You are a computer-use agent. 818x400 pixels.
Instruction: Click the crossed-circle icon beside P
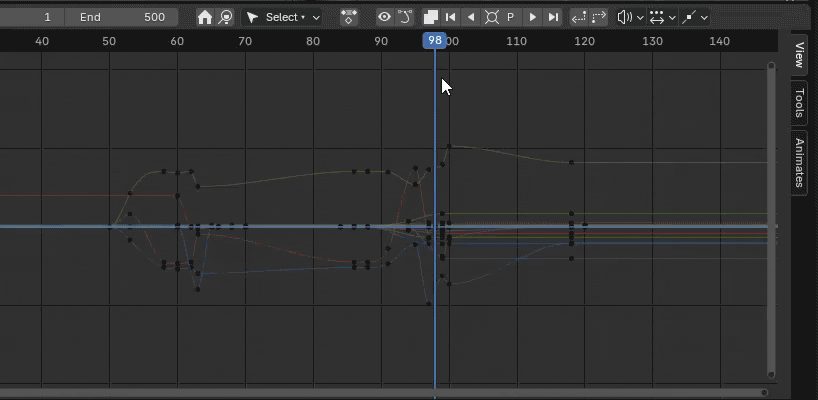491,17
